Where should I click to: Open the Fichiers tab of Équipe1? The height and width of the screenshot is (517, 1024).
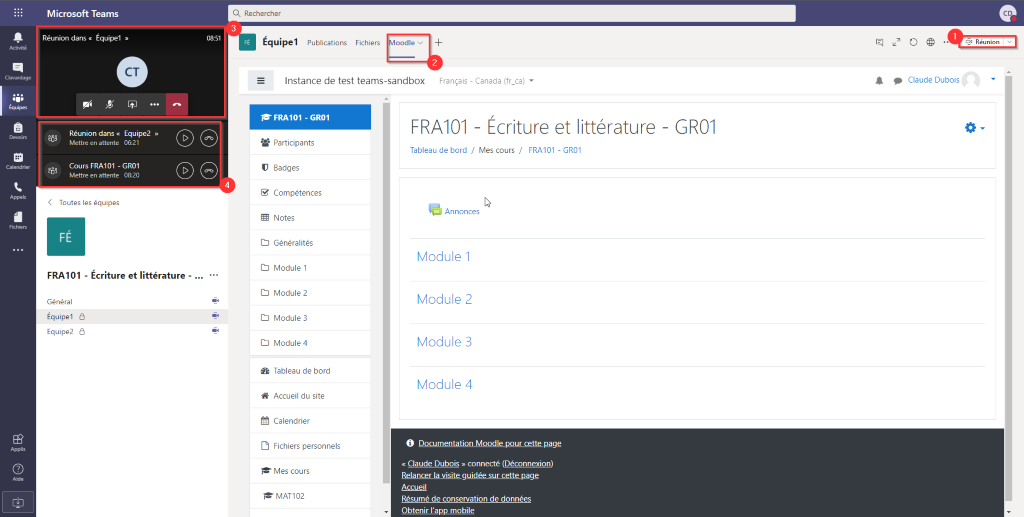(x=368, y=42)
